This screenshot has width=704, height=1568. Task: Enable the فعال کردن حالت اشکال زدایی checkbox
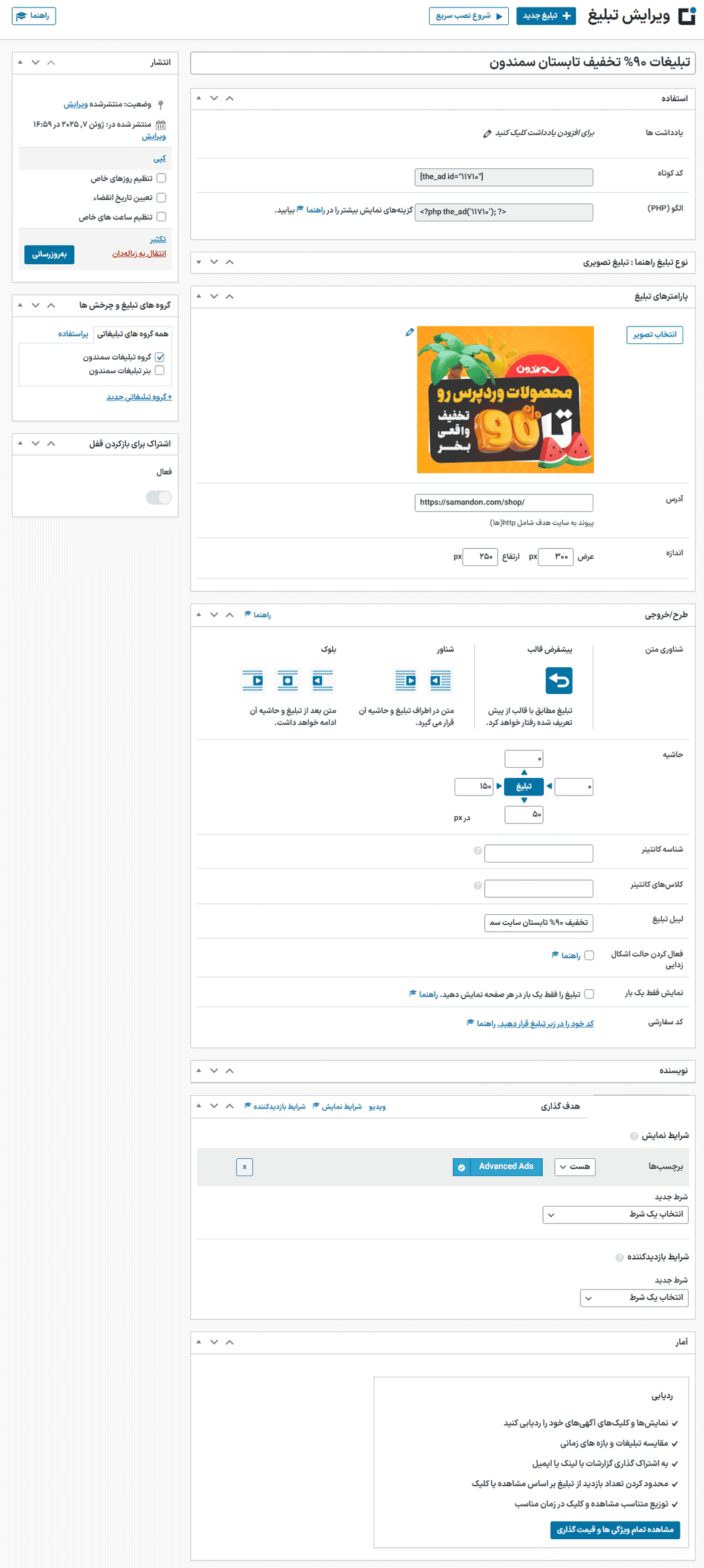click(x=589, y=956)
